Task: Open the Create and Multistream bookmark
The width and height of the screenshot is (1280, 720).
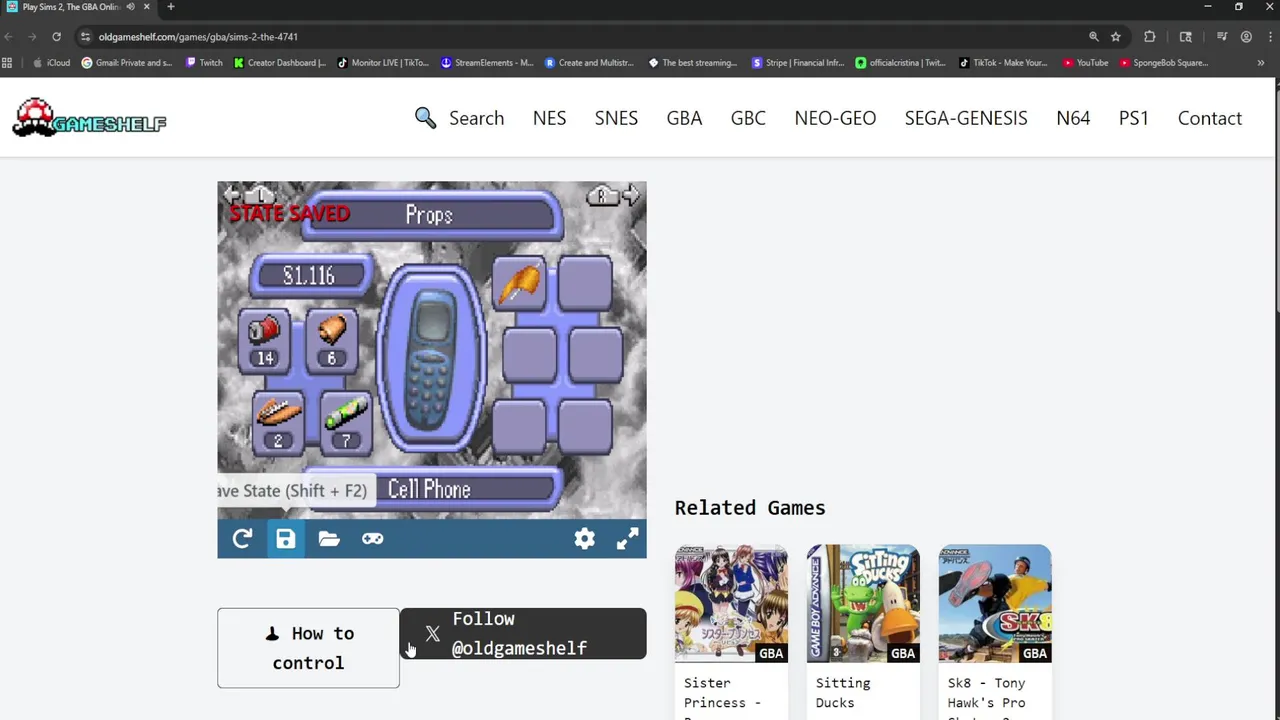Action: 590,63
